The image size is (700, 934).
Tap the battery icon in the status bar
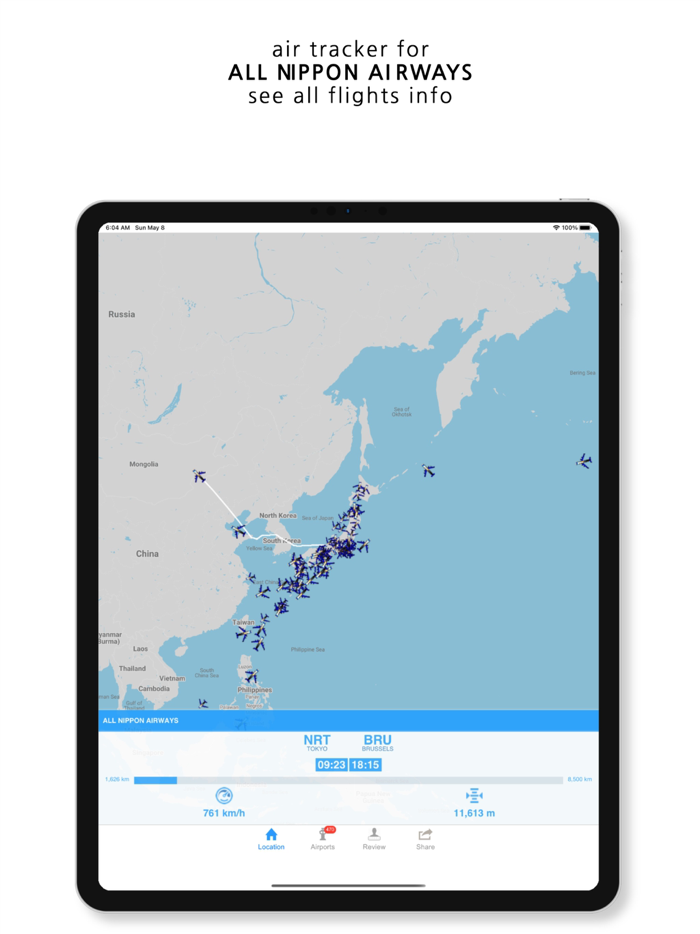[x=585, y=228]
